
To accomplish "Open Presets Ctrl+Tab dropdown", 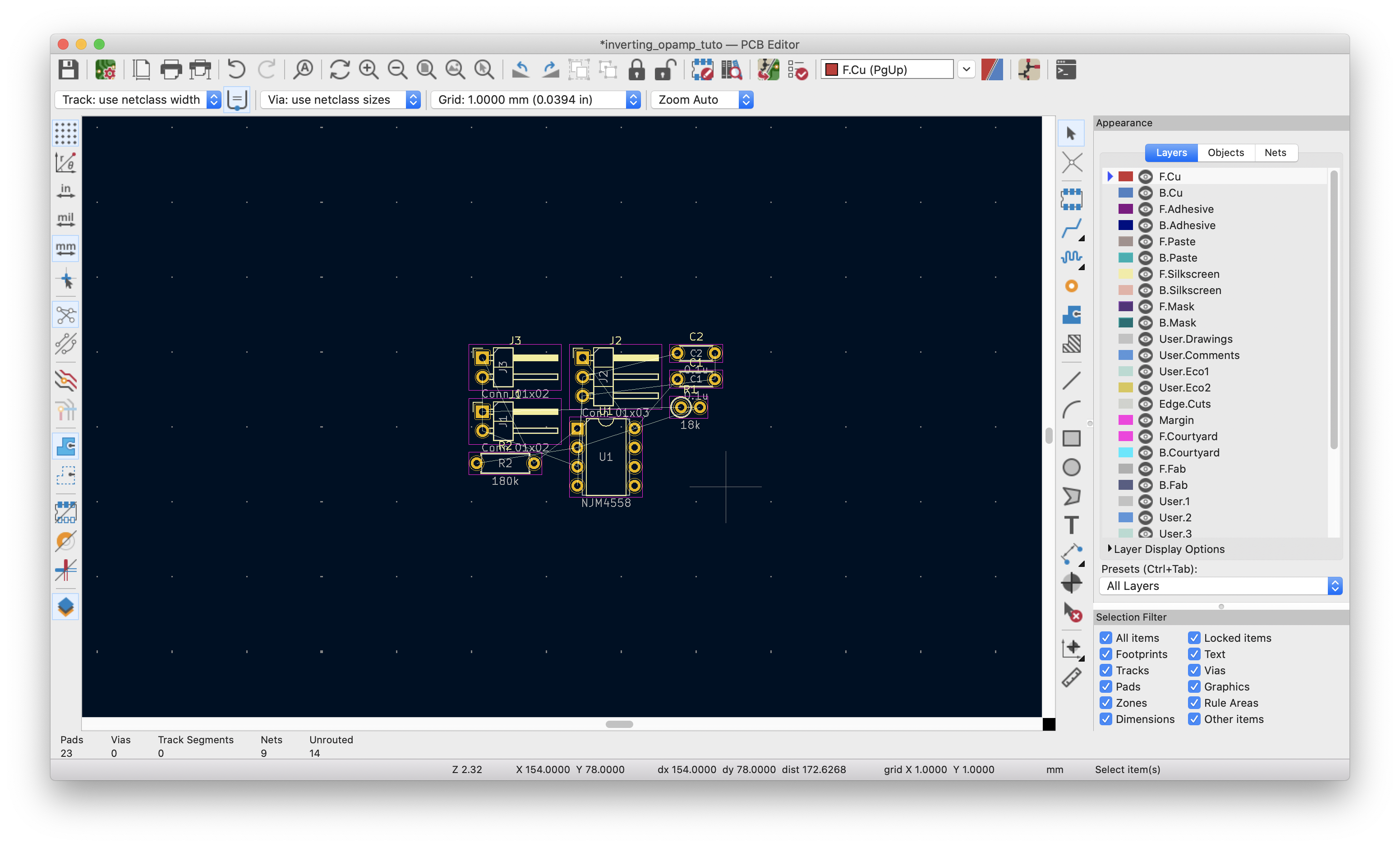I will [1221, 586].
